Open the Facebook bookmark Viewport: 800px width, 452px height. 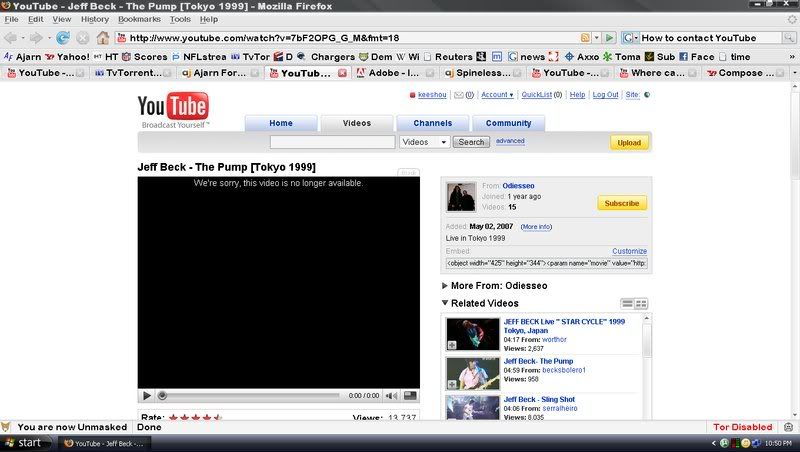(696, 57)
